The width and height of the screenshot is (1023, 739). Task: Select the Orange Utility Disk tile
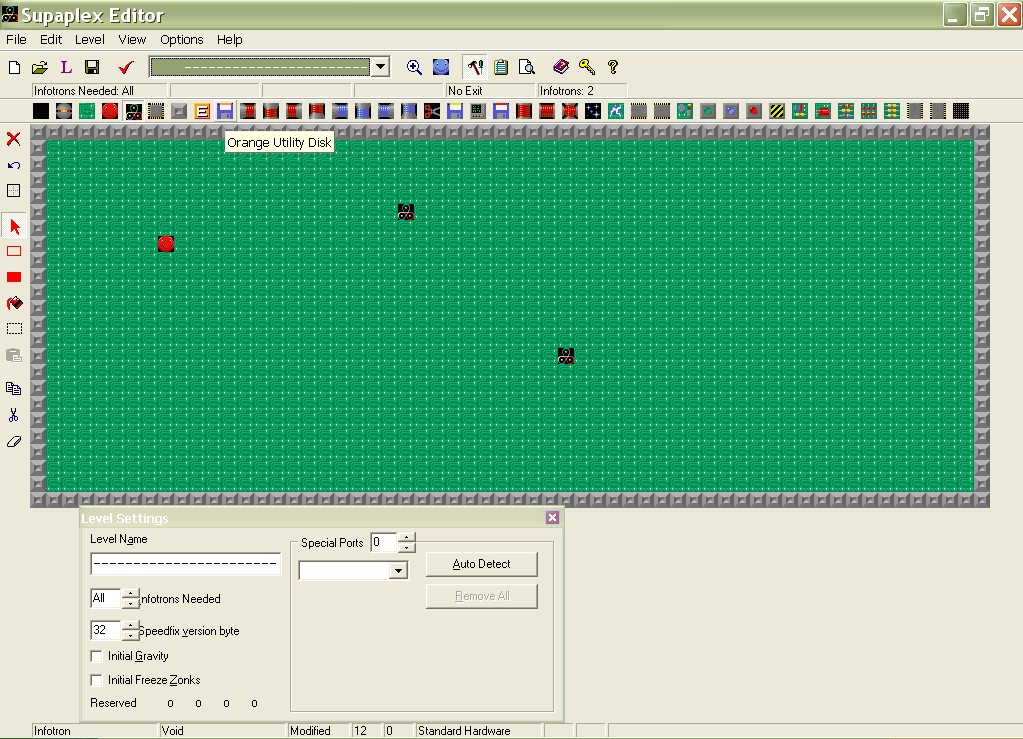point(225,111)
